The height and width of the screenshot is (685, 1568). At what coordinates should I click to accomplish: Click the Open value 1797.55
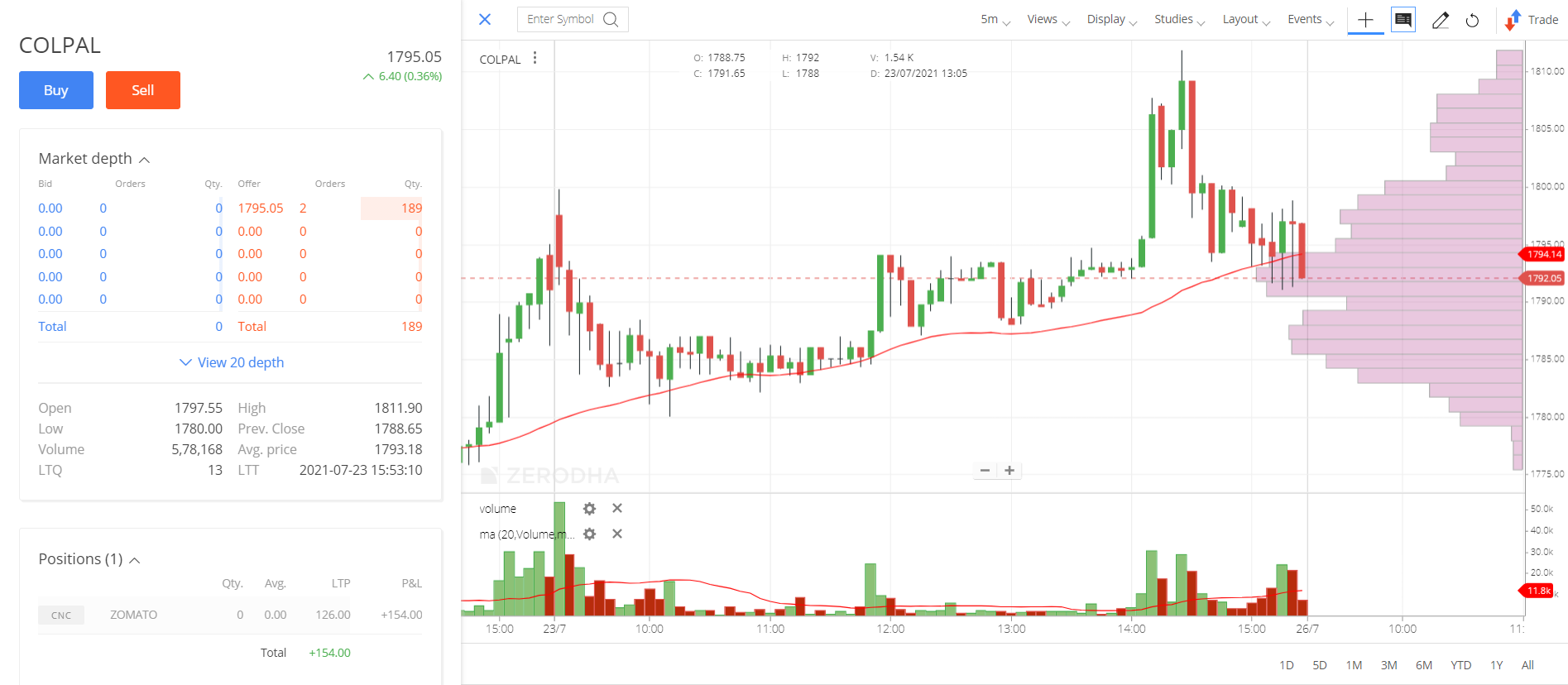tap(199, 408)
